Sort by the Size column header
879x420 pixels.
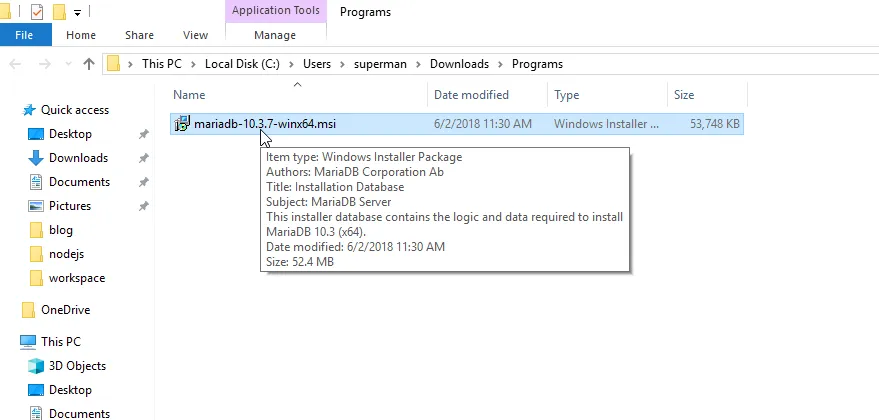click(x=707, y=95)
